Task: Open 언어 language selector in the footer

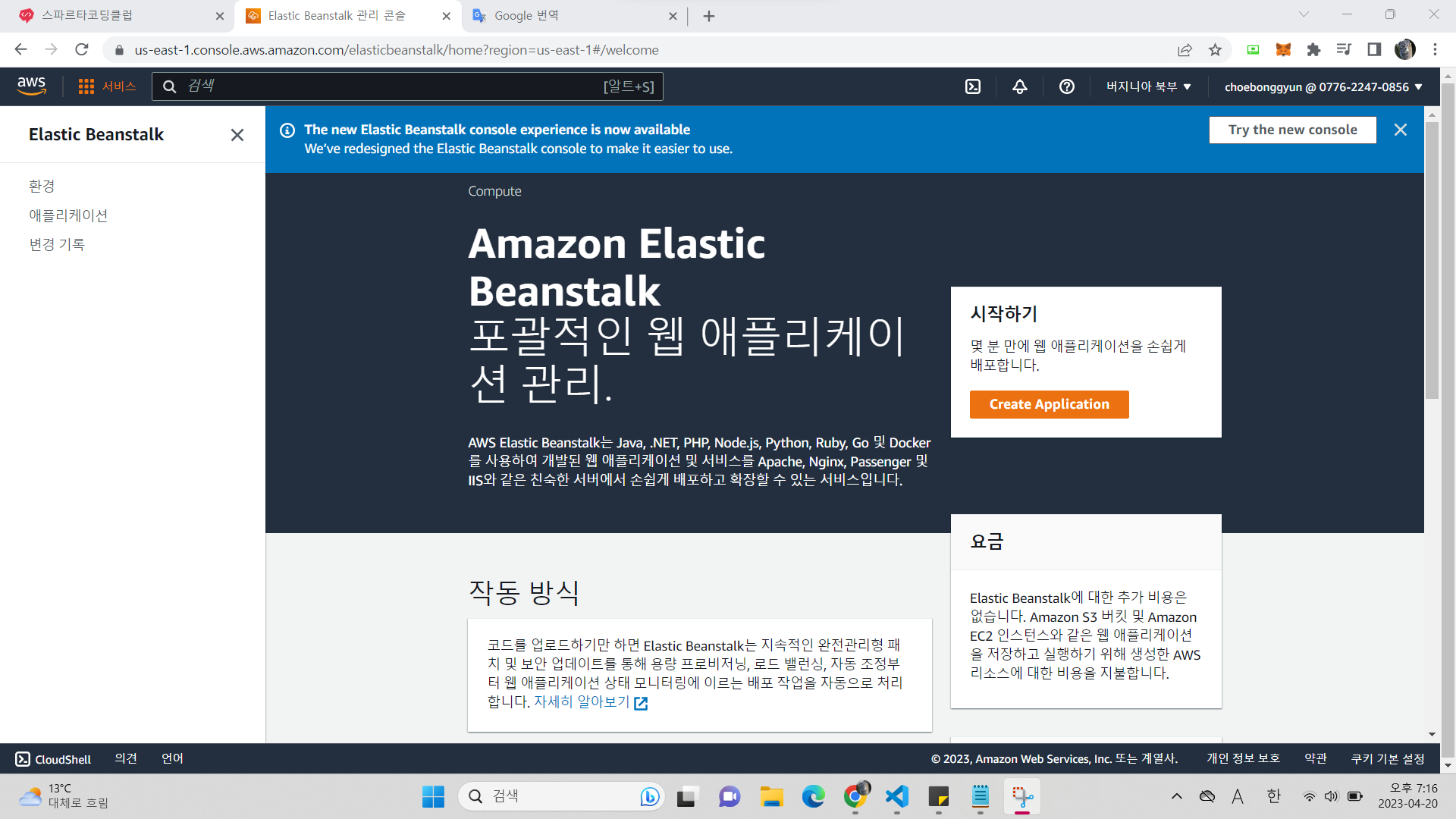Action: pyautogui.click(x=172, y=759)
